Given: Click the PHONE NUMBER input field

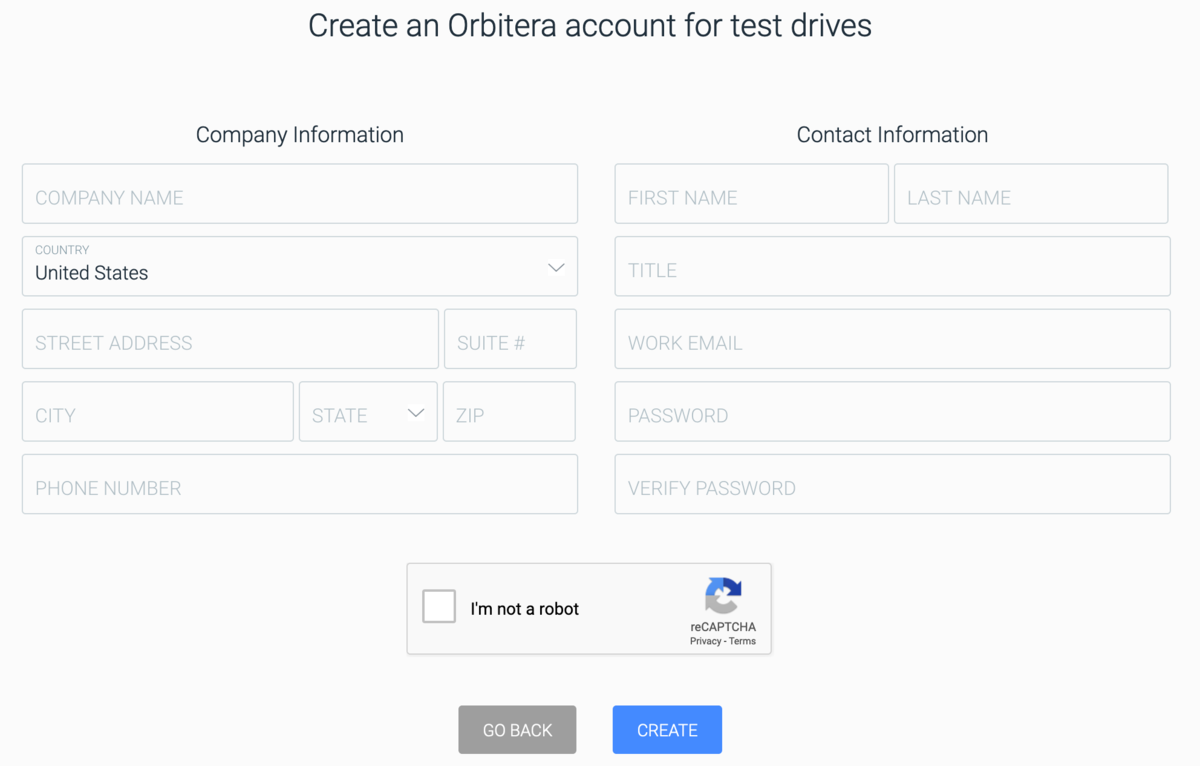Looking at the screenshot, I should point(300,484).
